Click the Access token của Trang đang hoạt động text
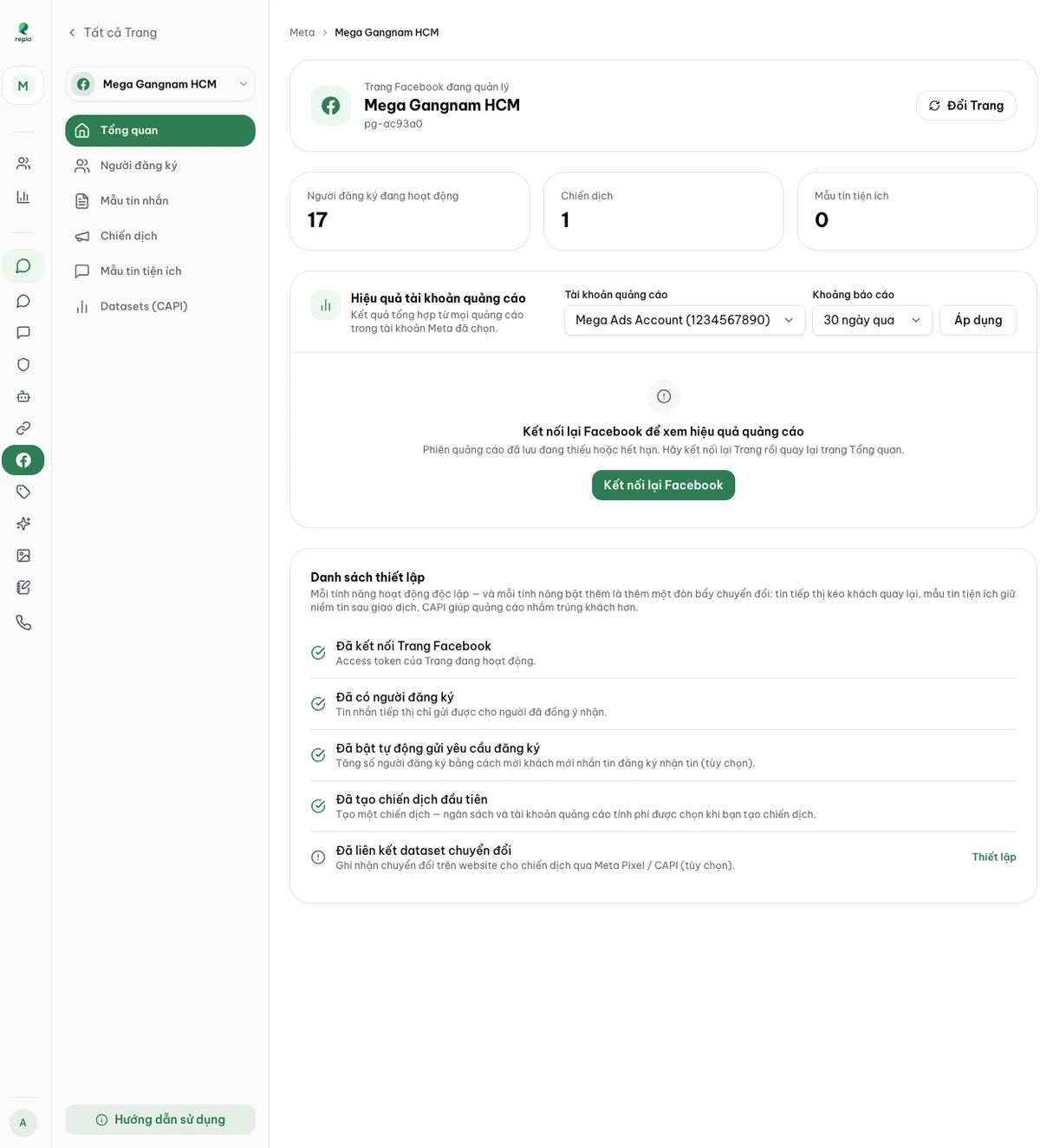Viewport: 1040px width, 1148px height. pyautogui.click(x=436, y=662)
